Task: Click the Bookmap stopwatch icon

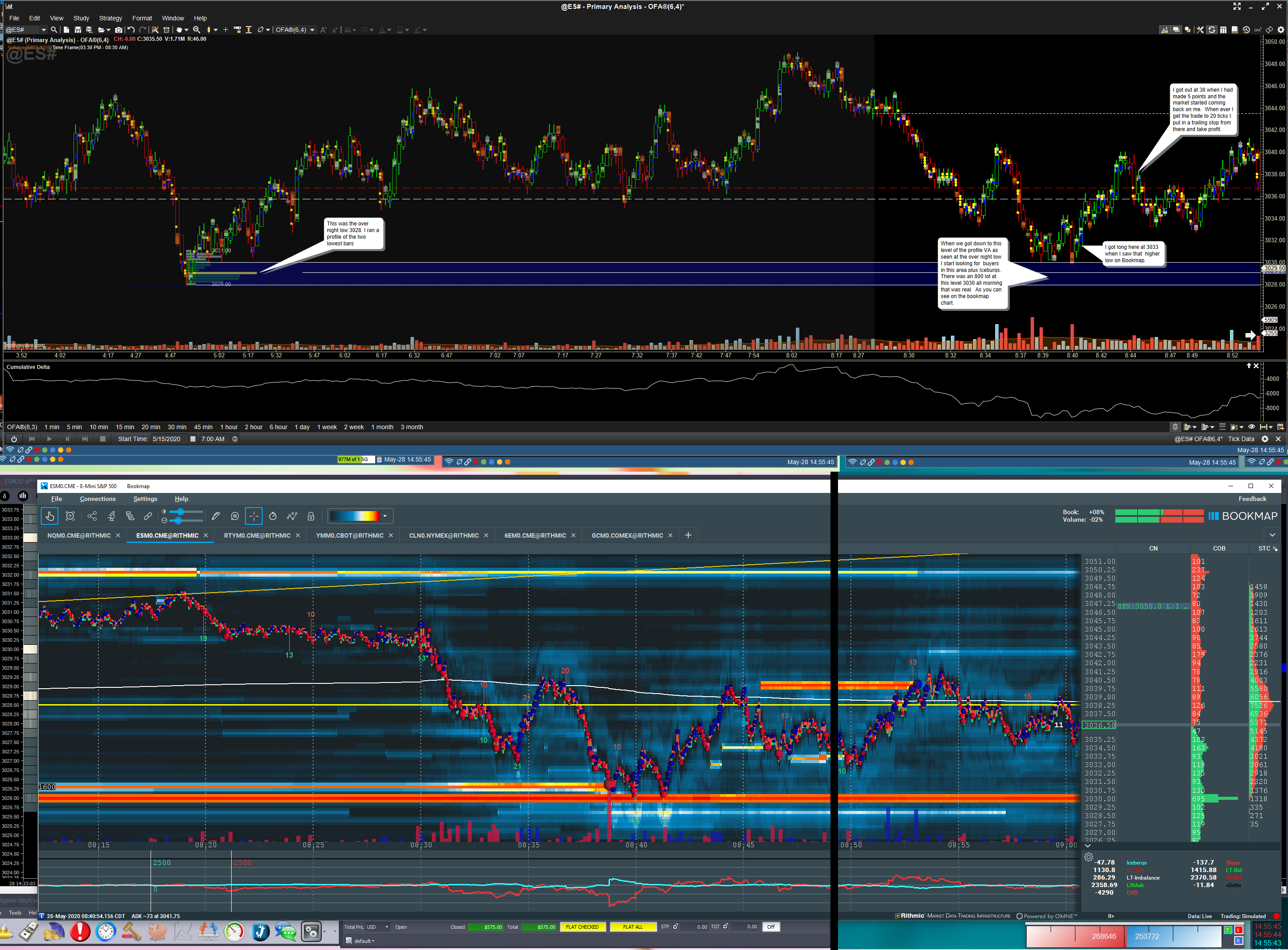Action: click(272, 516)
